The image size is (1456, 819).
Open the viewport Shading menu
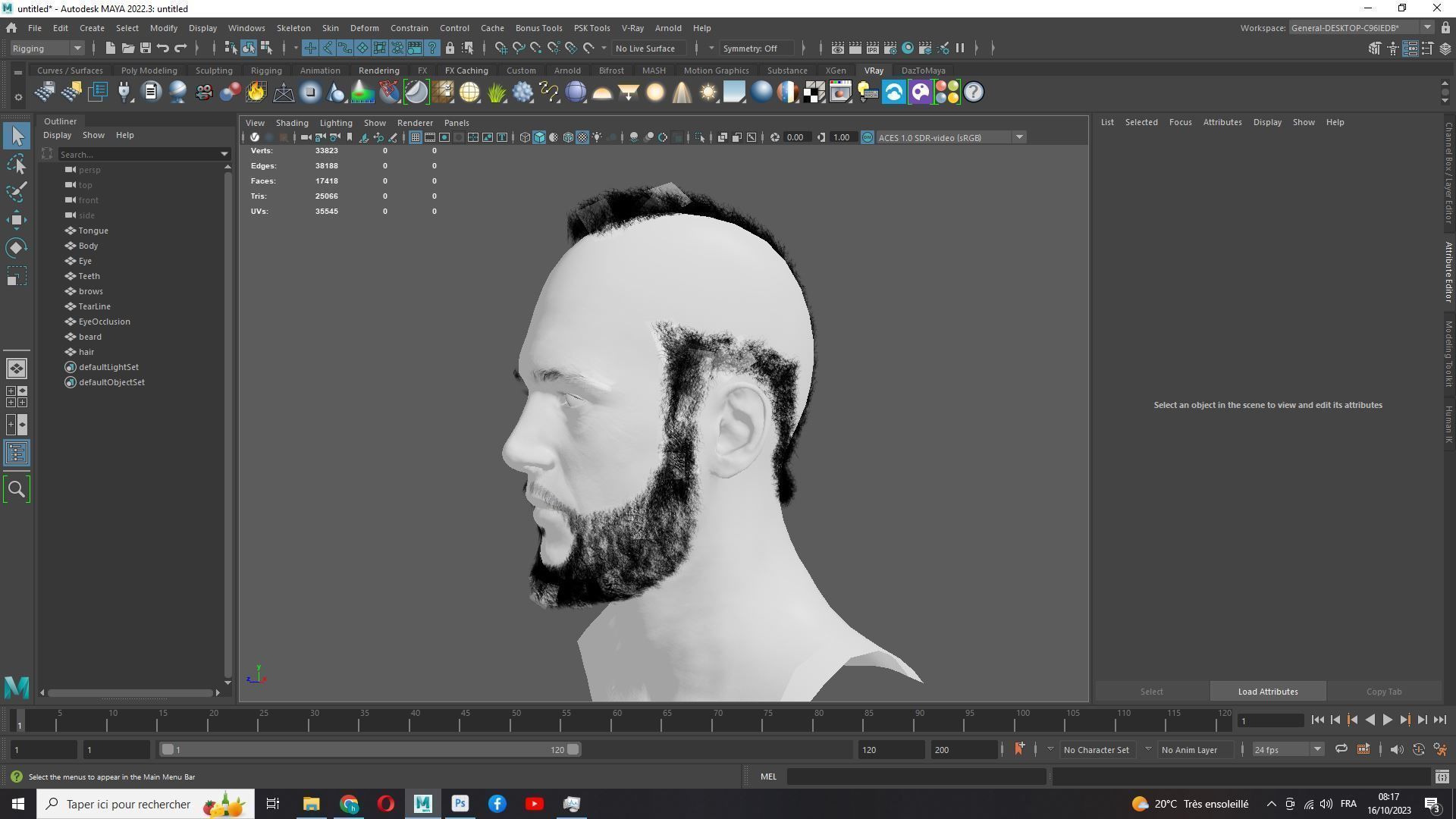pyautogui.click(x=292, y=123)
